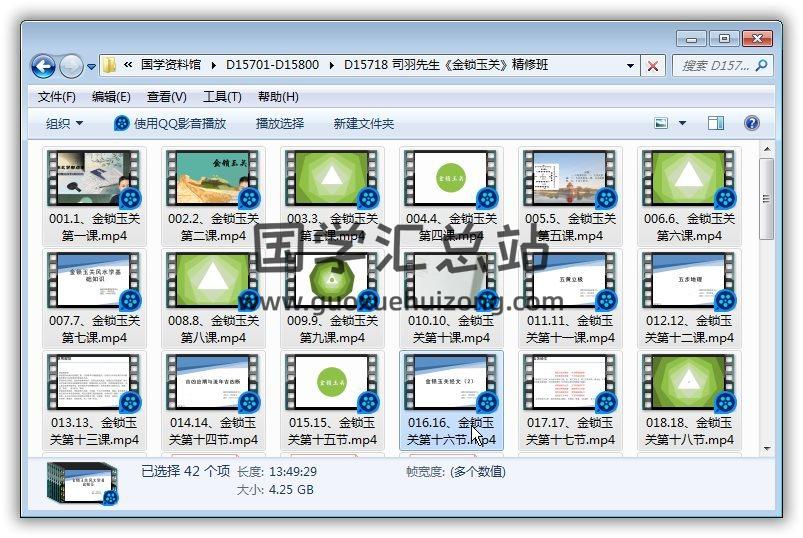Viewport: 803px width, 538px height.
Task: Toggle the preview pane icon
Action: (x=715, y=123)
